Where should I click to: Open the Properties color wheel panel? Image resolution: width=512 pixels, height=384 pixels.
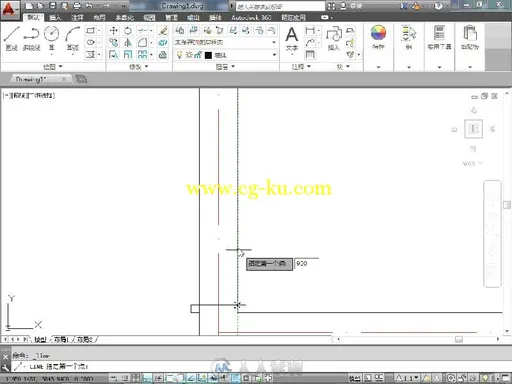[378, 37]
